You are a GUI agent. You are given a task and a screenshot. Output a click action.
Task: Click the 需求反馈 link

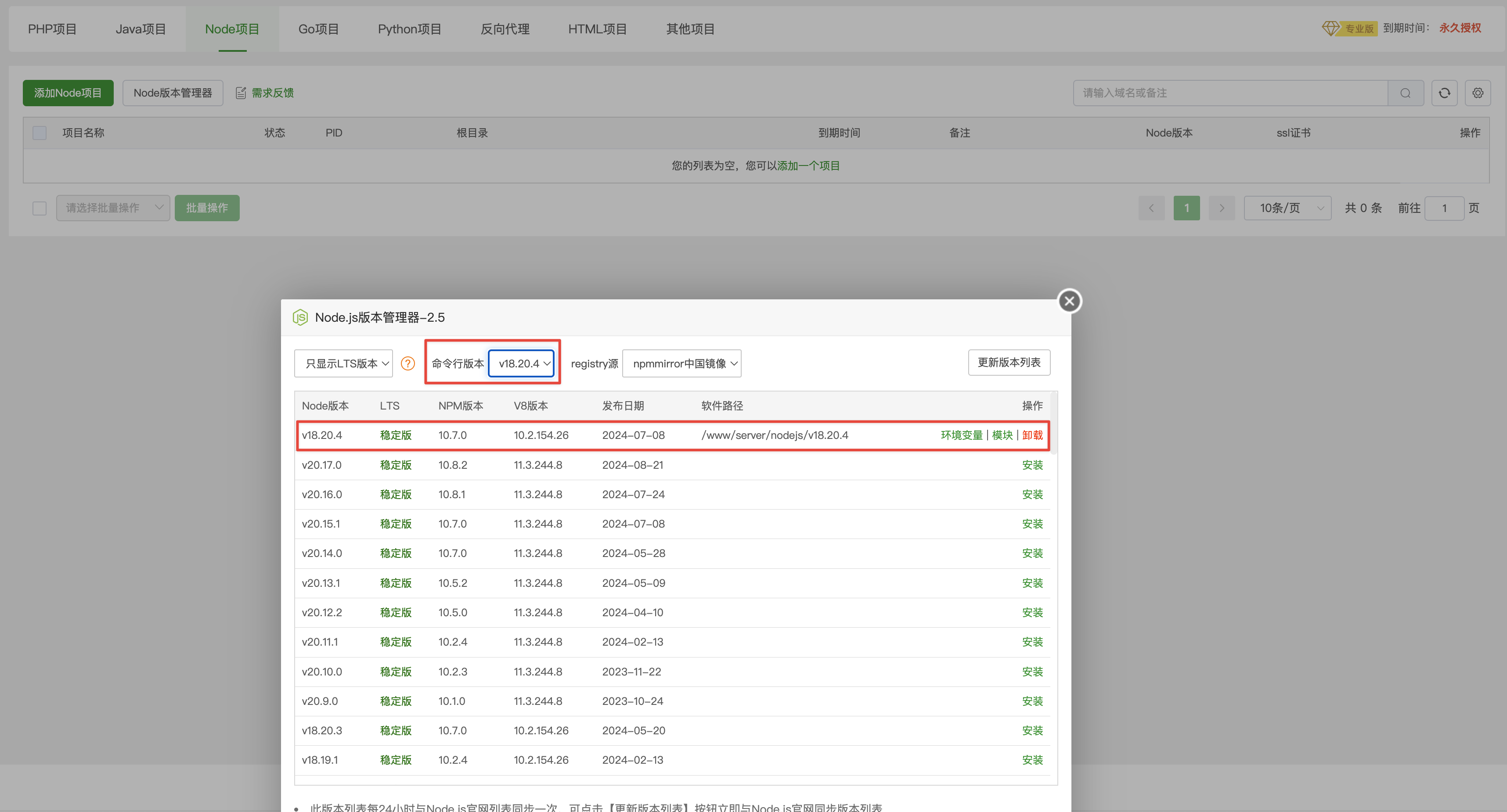tap(273, 93)
